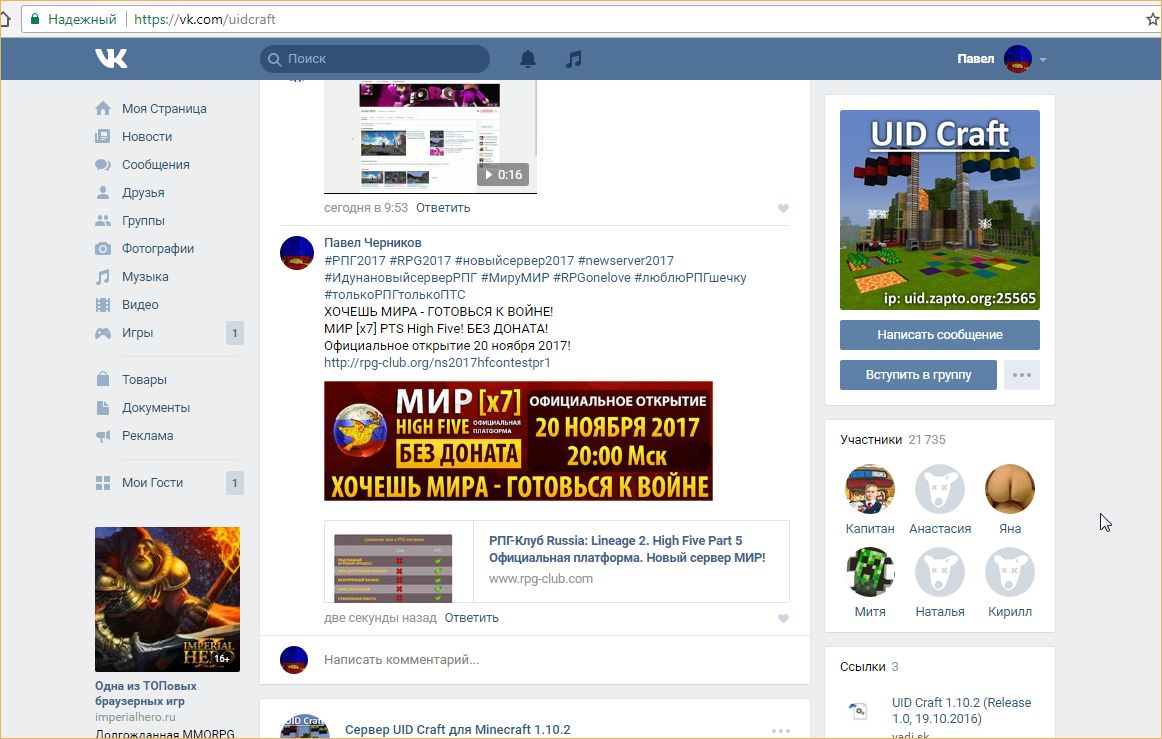Screen dimensions: 1162x739
Task: Open member Капитан avatar
Action: 870,489
